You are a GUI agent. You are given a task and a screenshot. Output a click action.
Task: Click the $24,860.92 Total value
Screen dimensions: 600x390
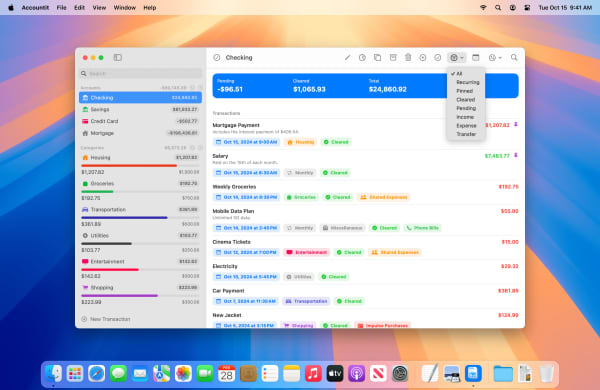(388, 89)
